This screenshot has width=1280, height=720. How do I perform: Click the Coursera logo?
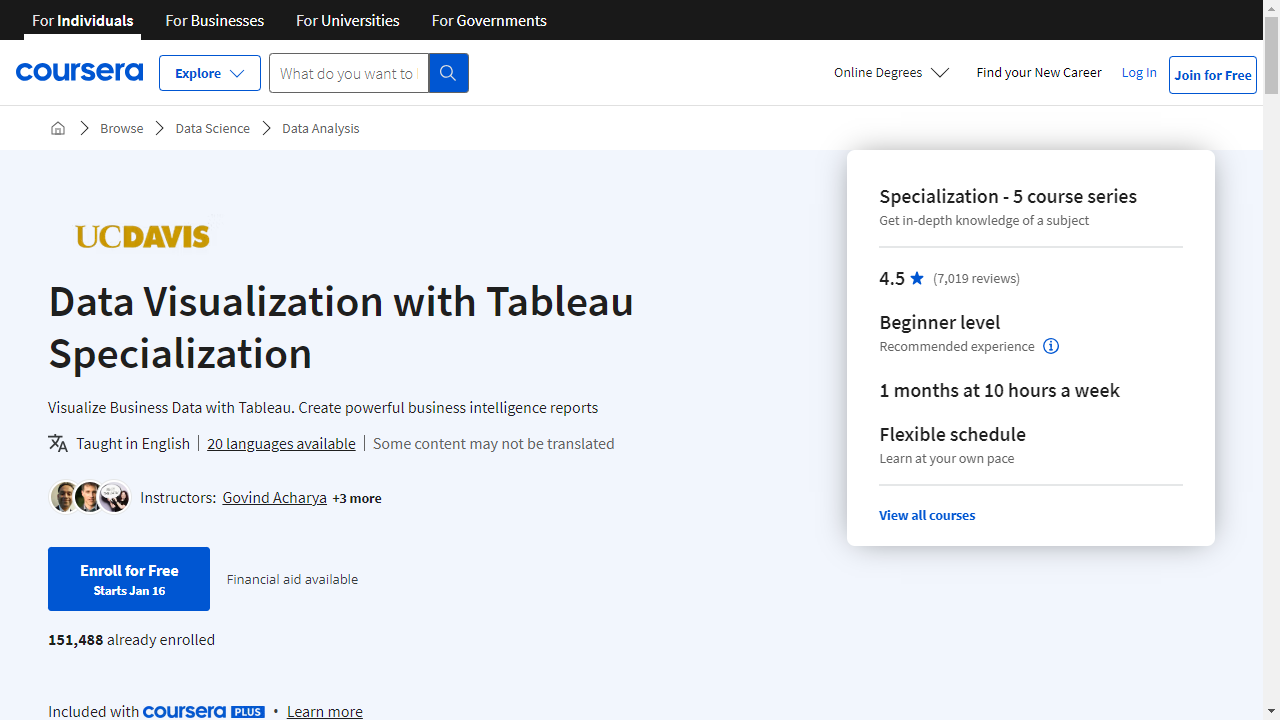79,72
